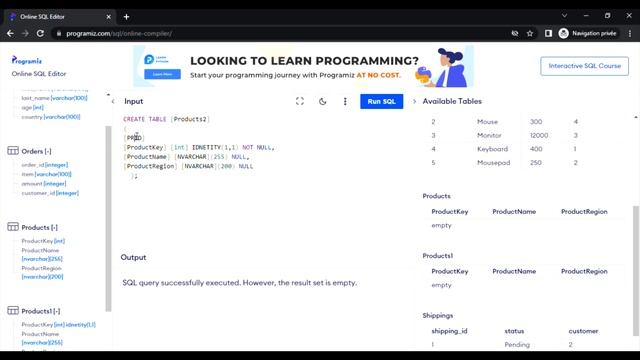This screenshot has width=640, height=360.
Task: Collapse the Products [-] table in sidebar
Action: [x=40, y=227]
